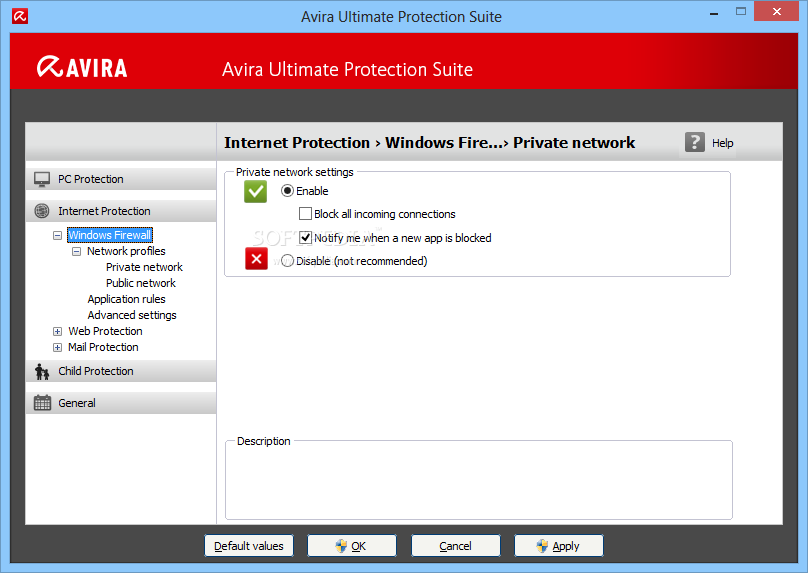This screenshot has width=808, height=573.
Task: Collapse the Windows Firewall tree node
Action: 58,235
